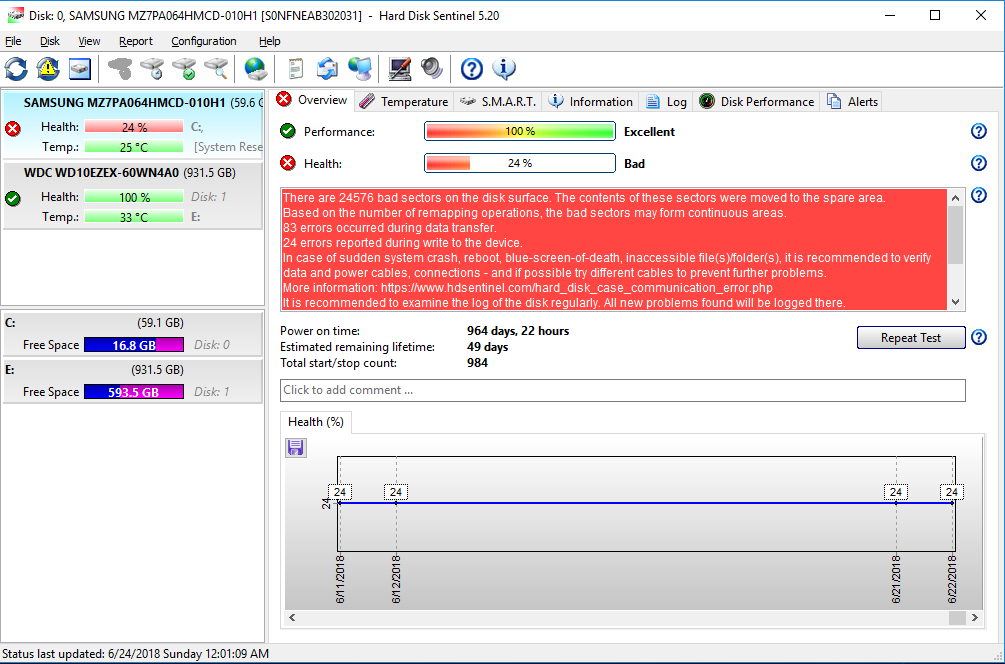The height and width of the screenshot is (664, 1005).
Task: Click the notepad report toolbar icon
Action: pyautogui.click(x=295, y=69)
